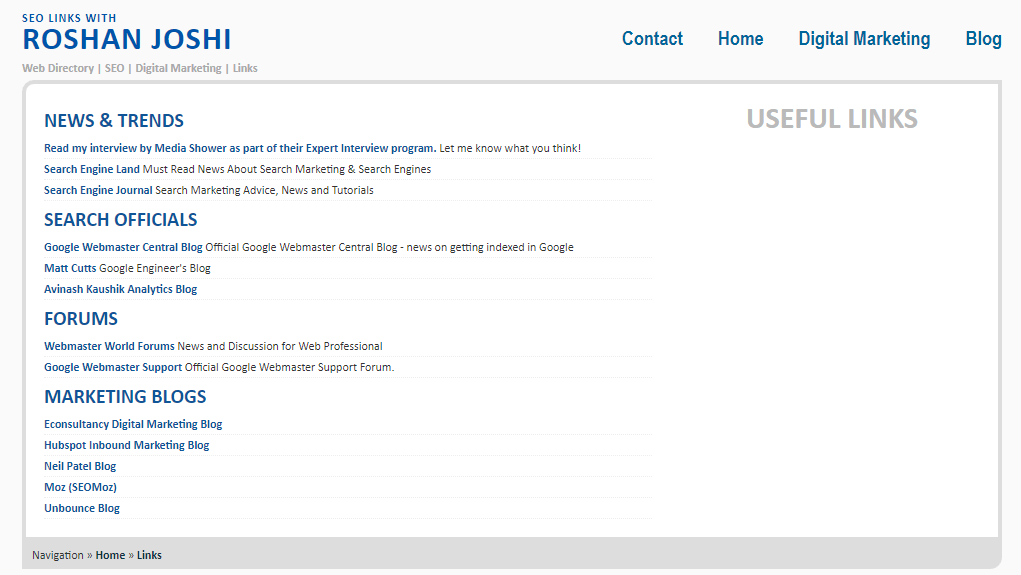1021x575 pixels.
Task: Select the Forums heading
Action: (81, 318)
